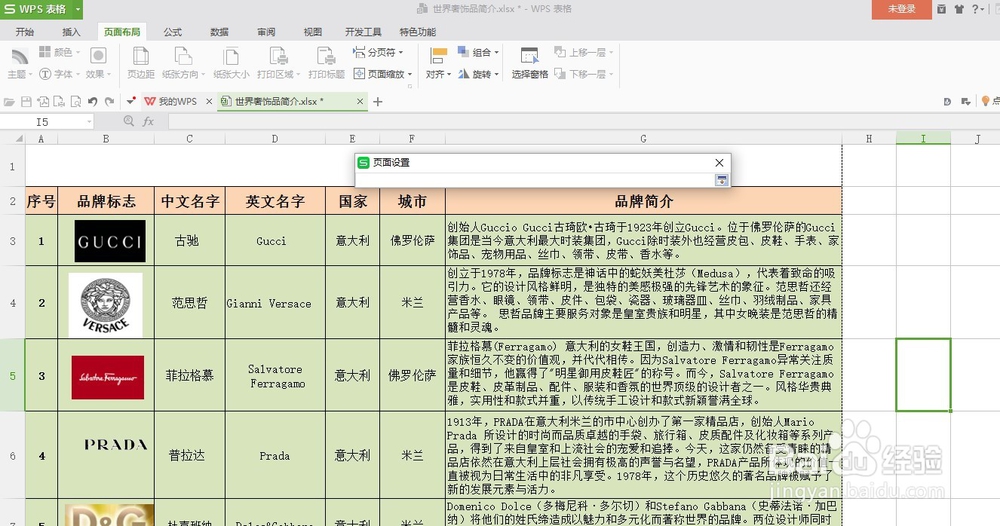The image size is (1000, 526).
Task: Click the Gucci logo image
Action: pyautogui.click(x=110, y=241)
